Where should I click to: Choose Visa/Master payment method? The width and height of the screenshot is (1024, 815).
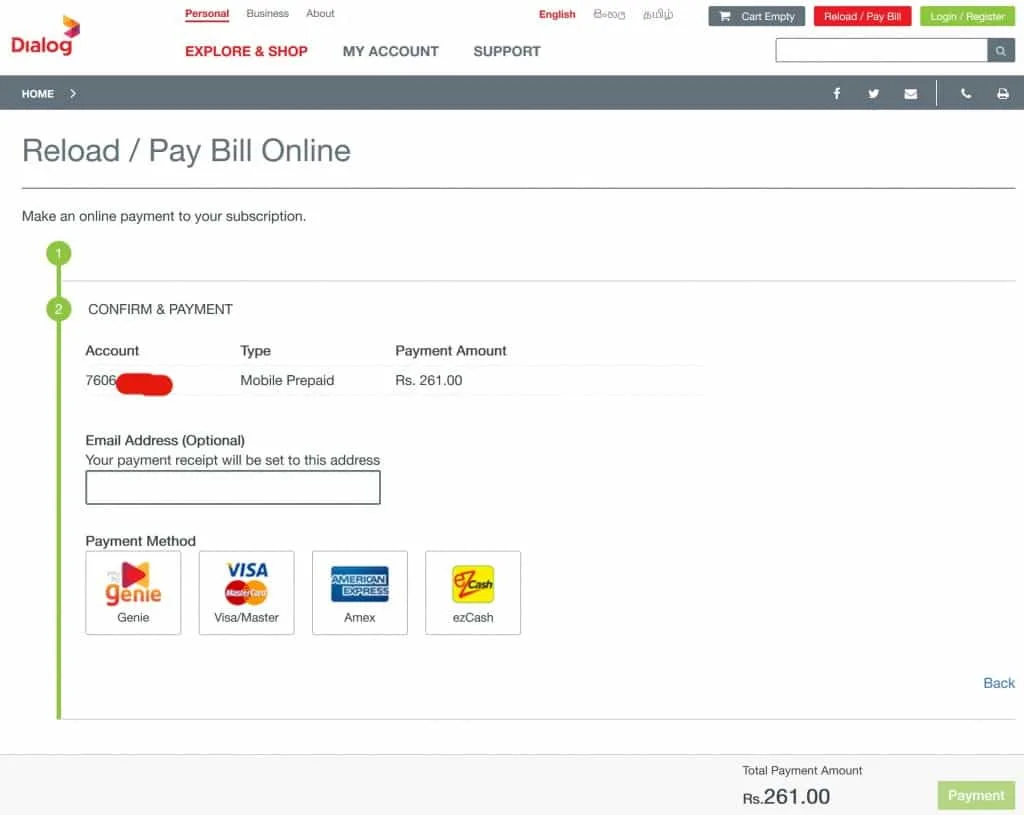point(246,592)
